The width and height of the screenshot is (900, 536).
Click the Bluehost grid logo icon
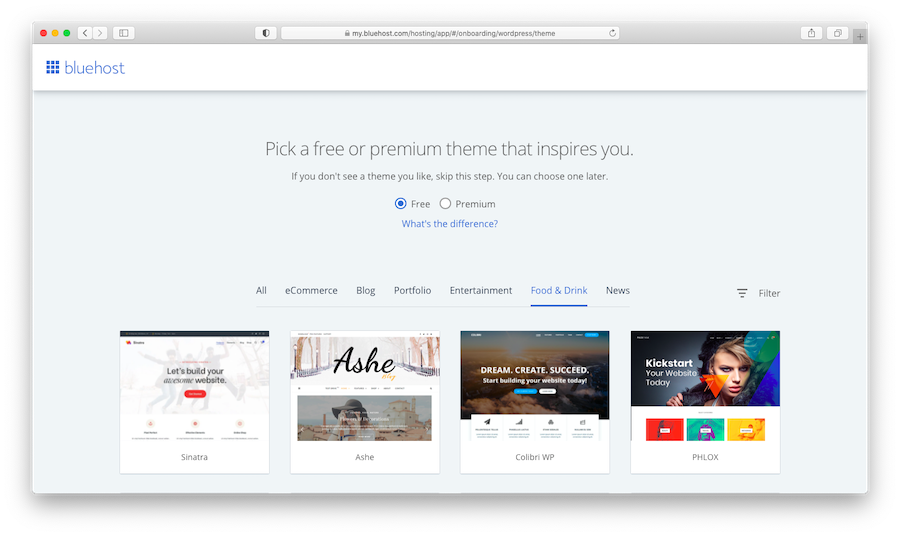[x=53, y=67]
